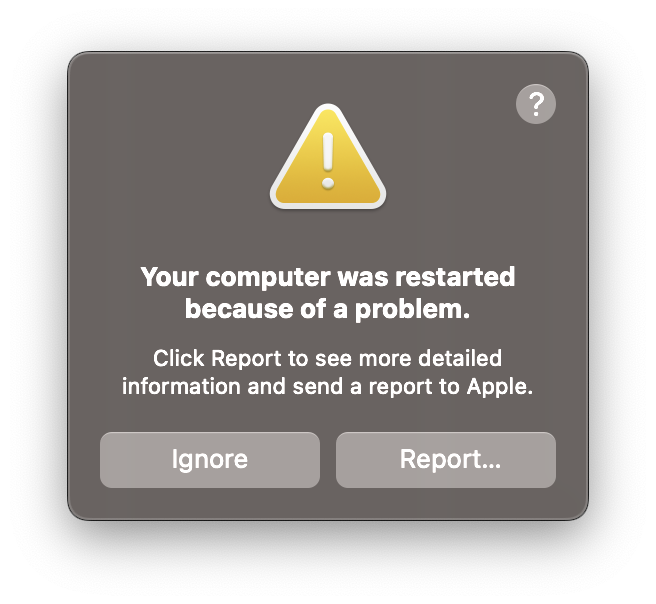Click the yellow warning triangle icon
Viewport: 656px width, 604px height.
pyautogui.click(x=328, y=157)
